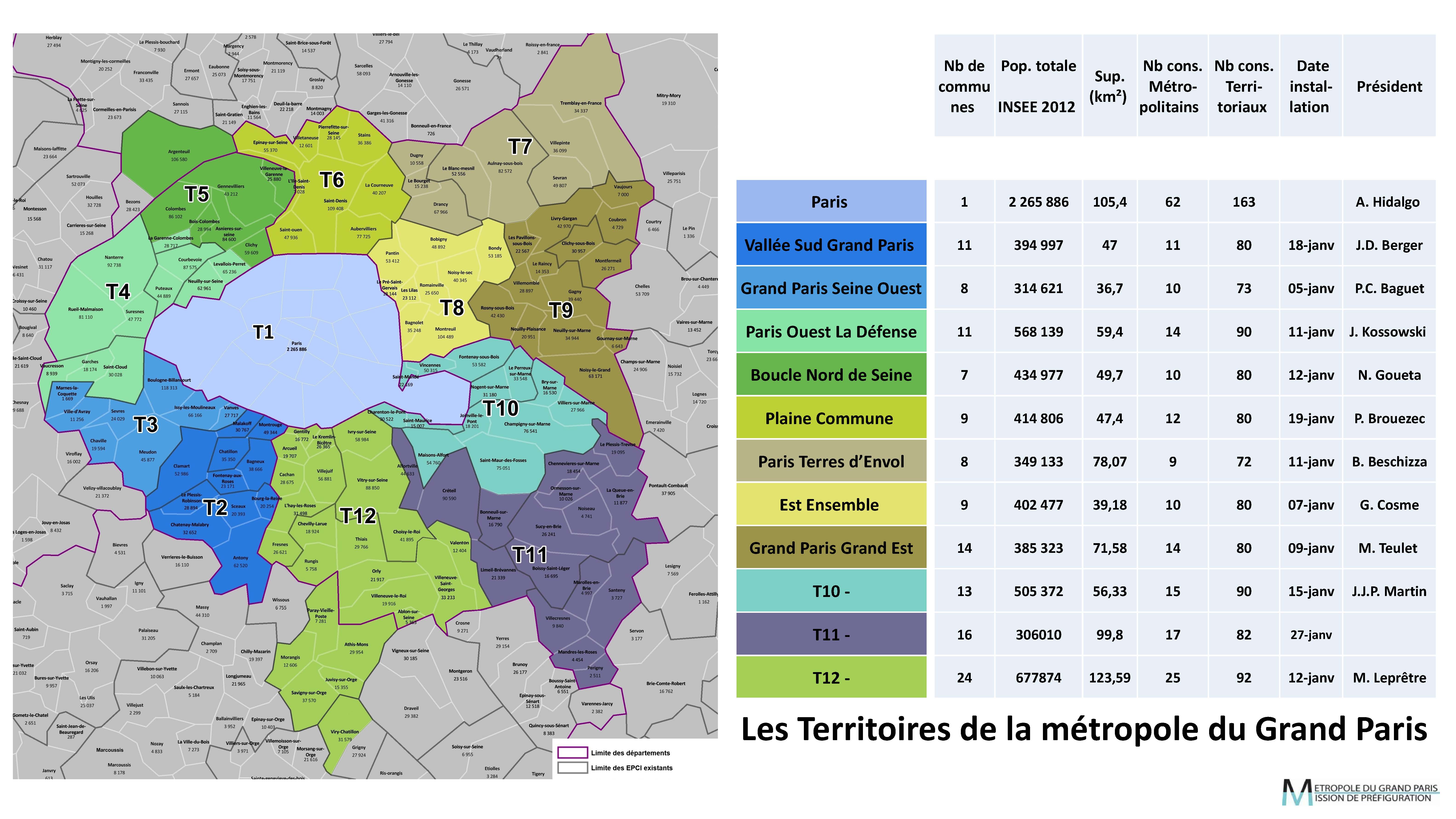Select the 'T10 -' table row label

pyautogui.click(x=831, y=591)
